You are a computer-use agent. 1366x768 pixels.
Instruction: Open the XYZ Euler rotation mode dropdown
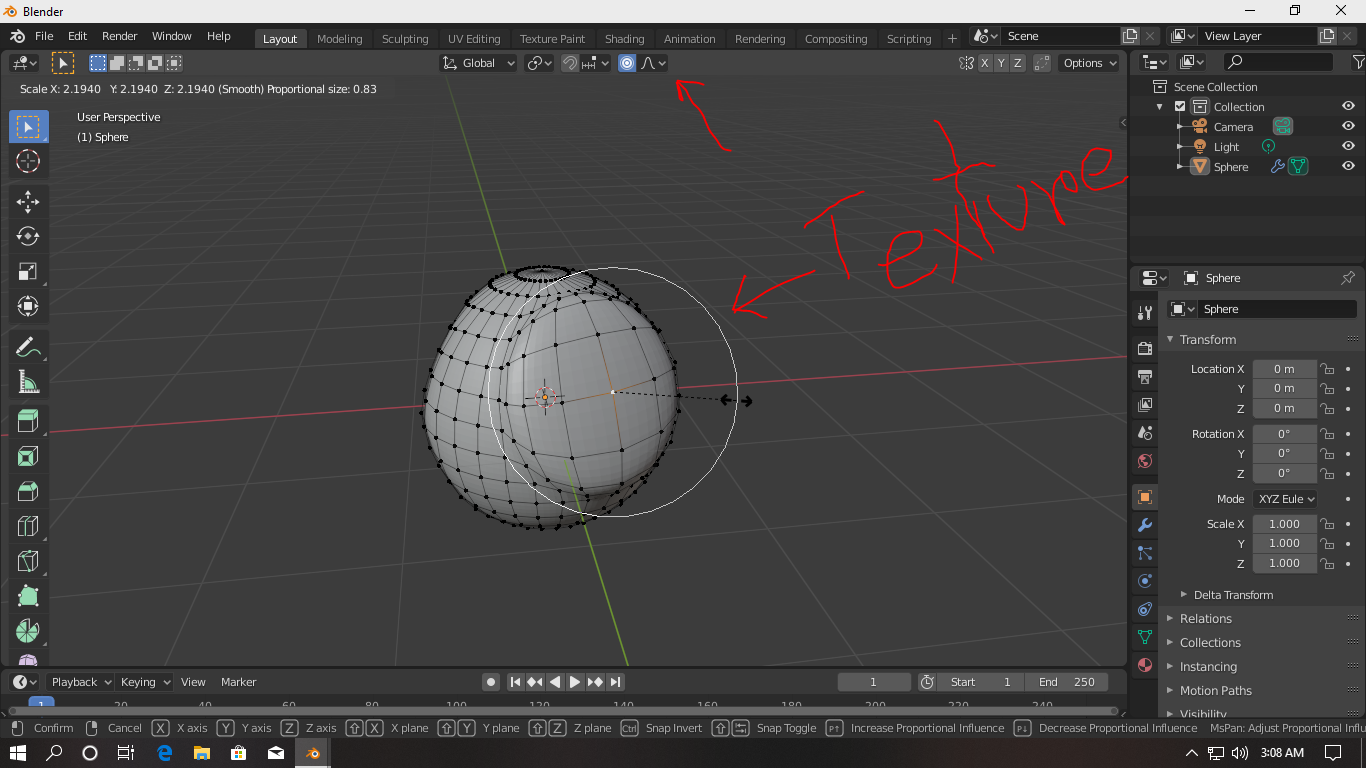click(1285, 499)
